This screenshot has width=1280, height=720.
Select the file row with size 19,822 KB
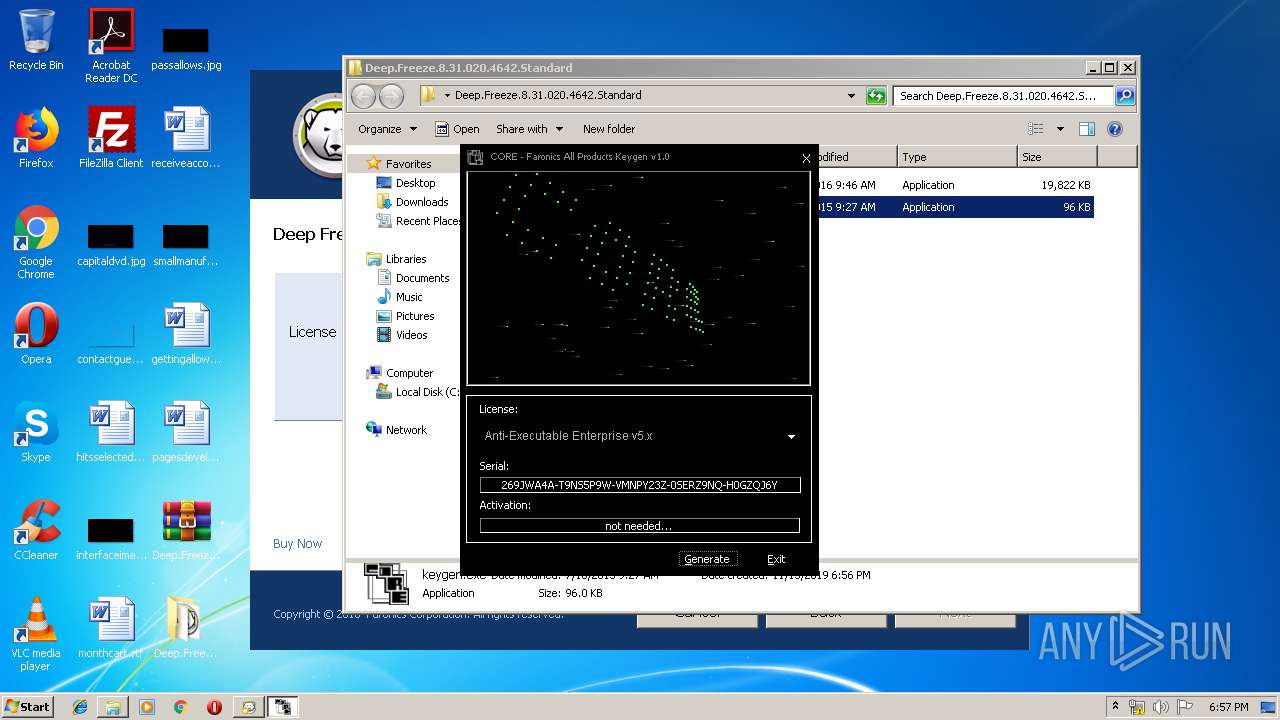[x=955, y=185]
